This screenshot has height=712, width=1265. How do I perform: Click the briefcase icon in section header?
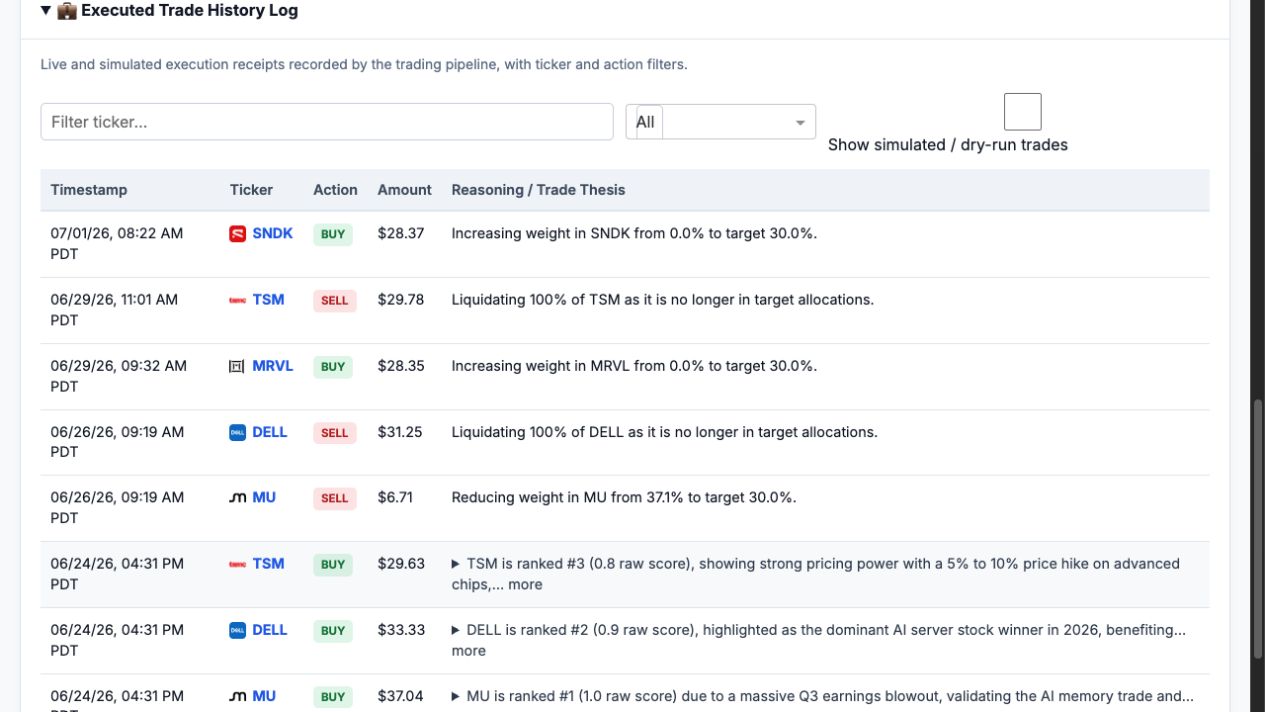66,11
